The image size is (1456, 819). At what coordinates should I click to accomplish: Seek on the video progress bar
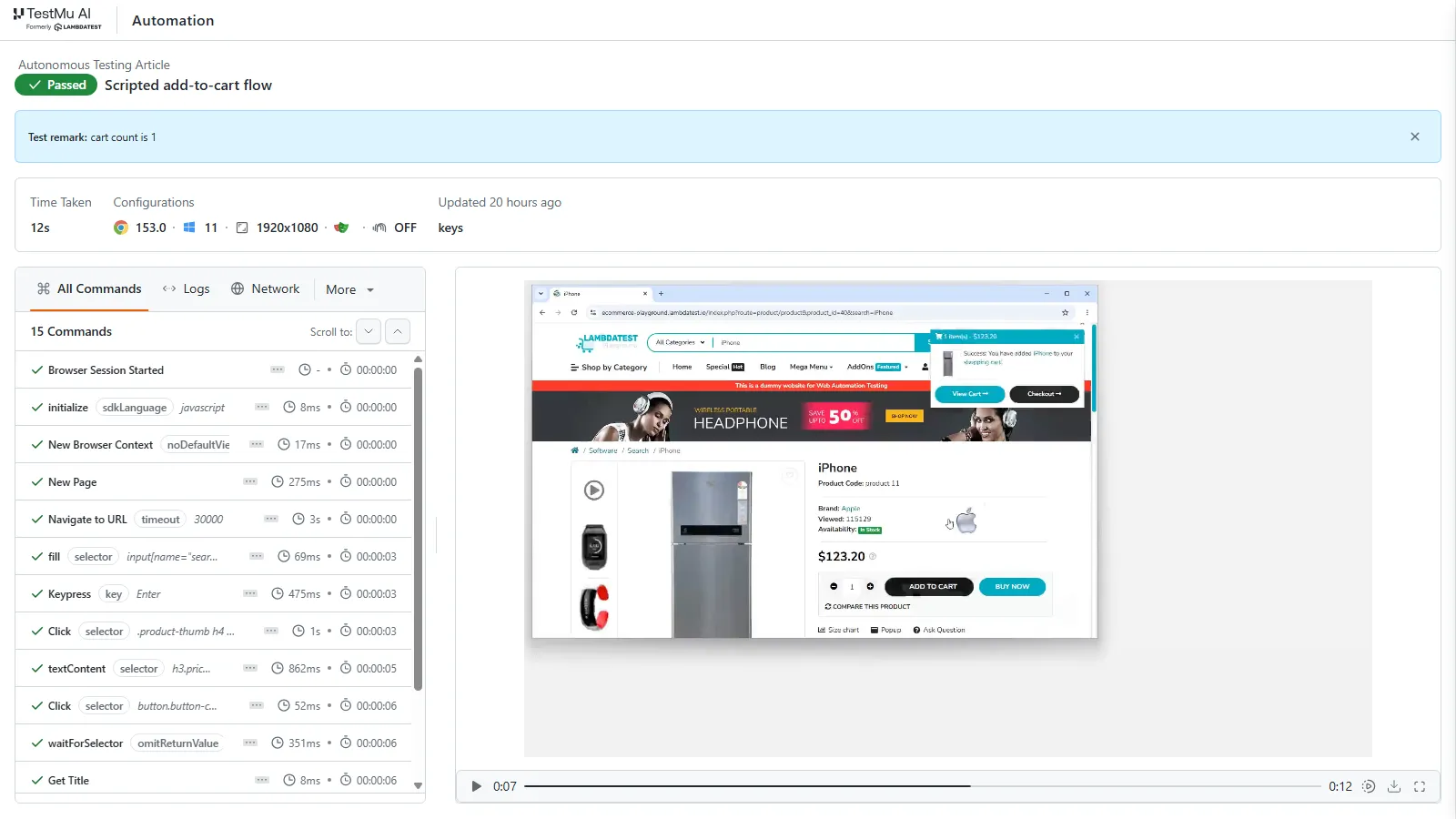922,786
